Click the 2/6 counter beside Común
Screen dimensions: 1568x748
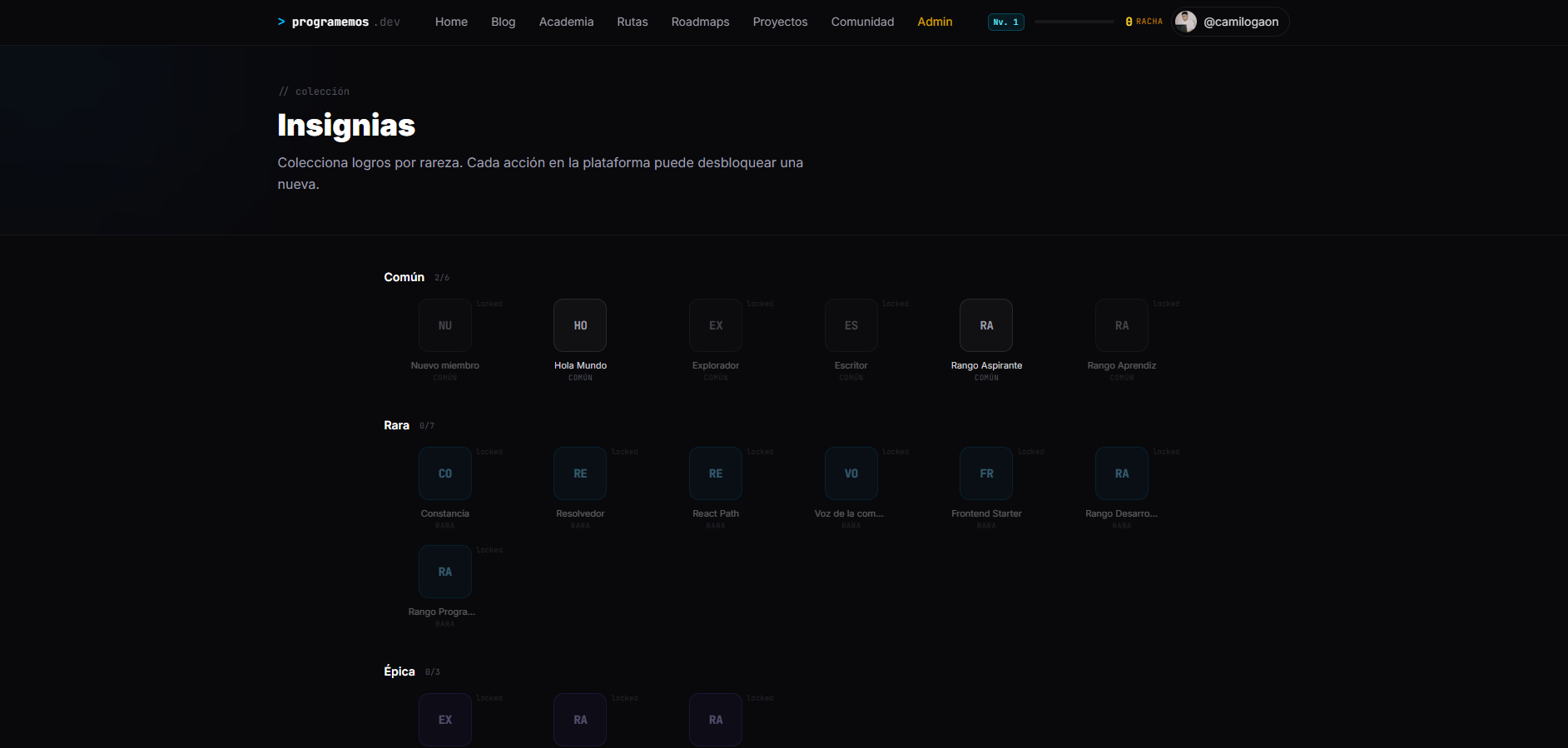(442, 278)
